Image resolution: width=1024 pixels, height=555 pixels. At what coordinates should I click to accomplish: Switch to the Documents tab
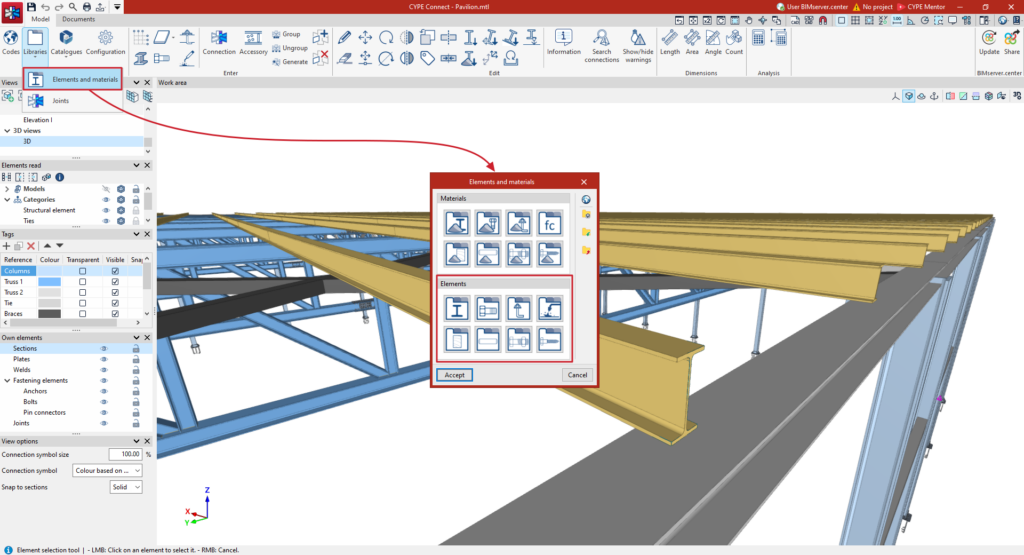coord(78,19)
